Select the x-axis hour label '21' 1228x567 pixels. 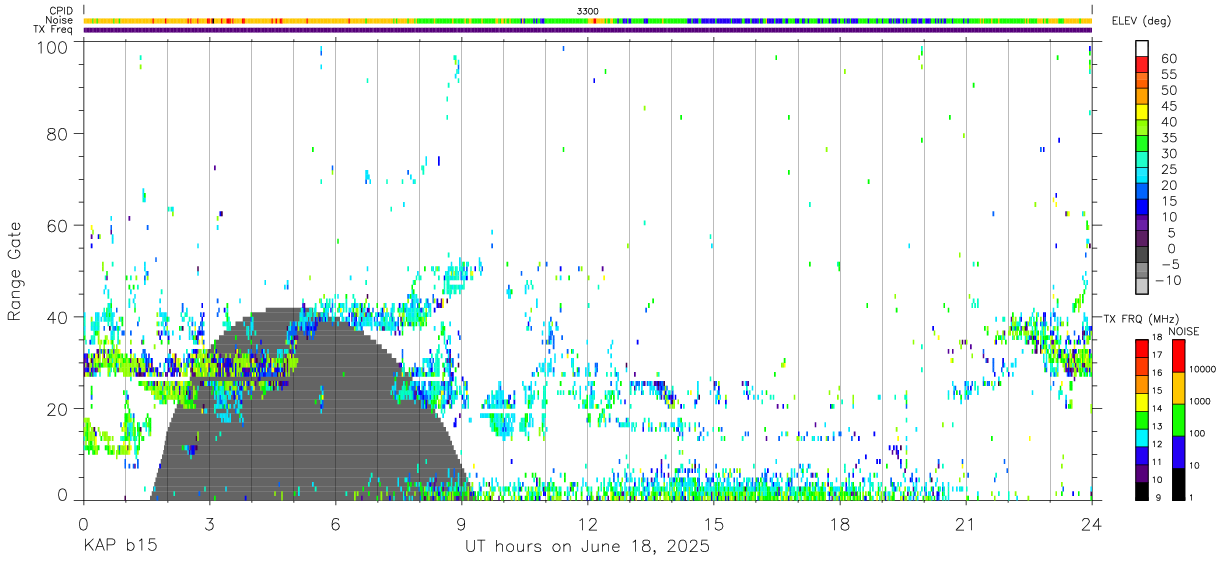[965, 524]
